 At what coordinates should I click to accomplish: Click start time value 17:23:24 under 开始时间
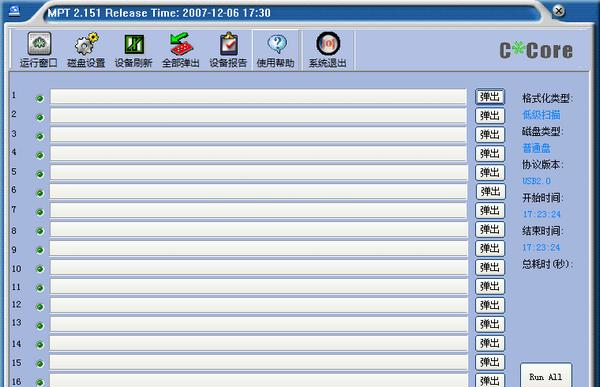(x=541, y=214)
